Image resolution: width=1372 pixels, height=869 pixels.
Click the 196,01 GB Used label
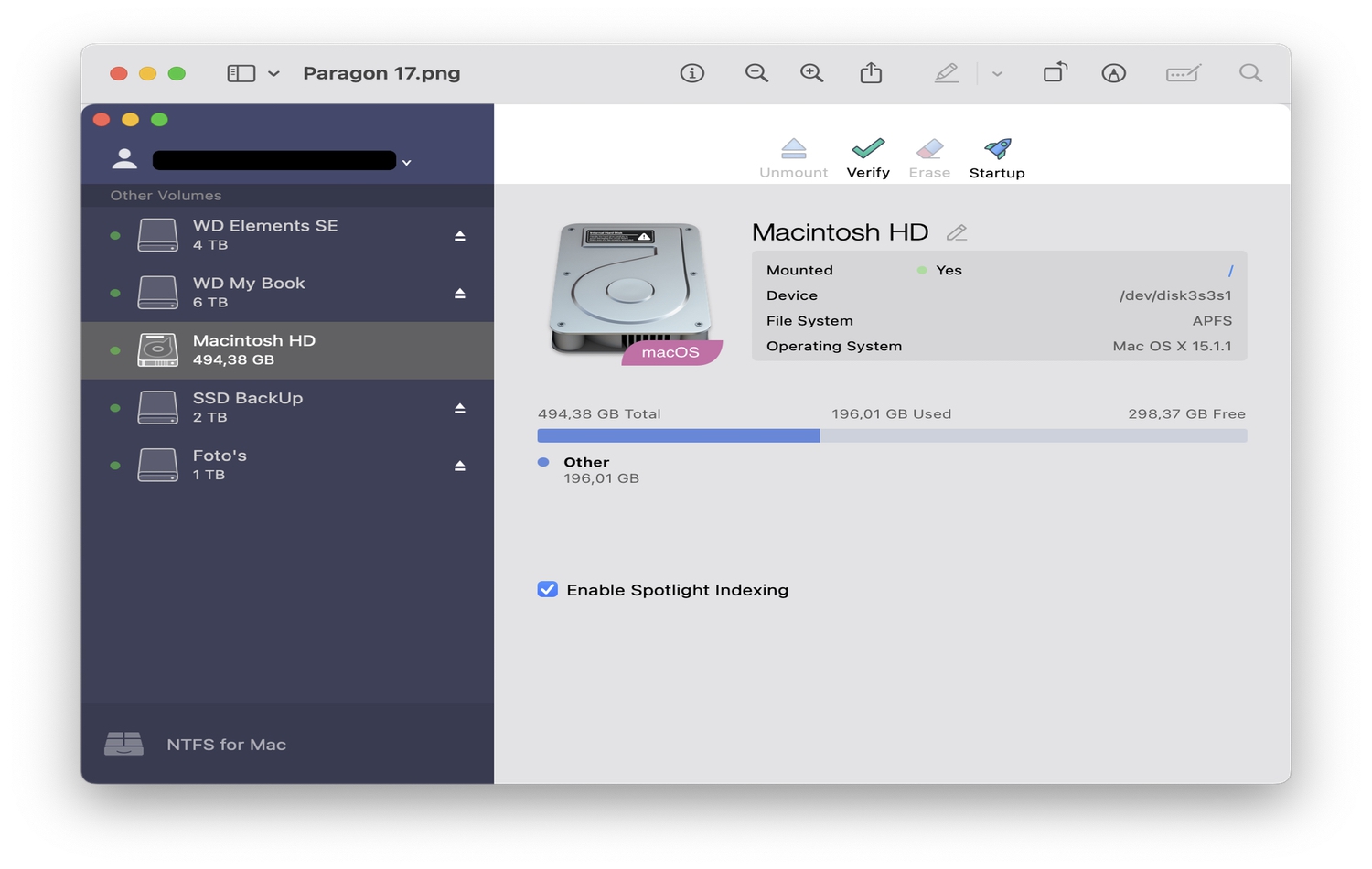tap(892, 413)
